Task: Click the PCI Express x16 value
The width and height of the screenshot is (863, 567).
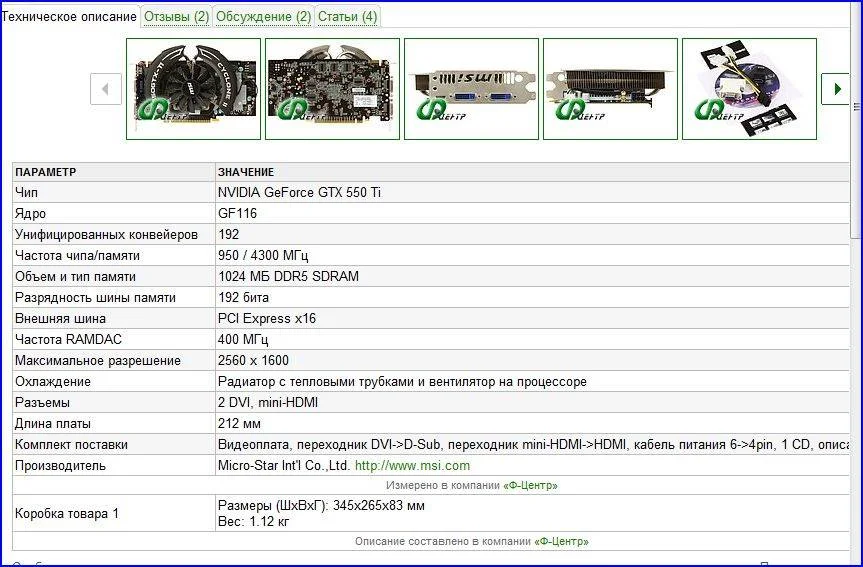Action: pos(267,319)
